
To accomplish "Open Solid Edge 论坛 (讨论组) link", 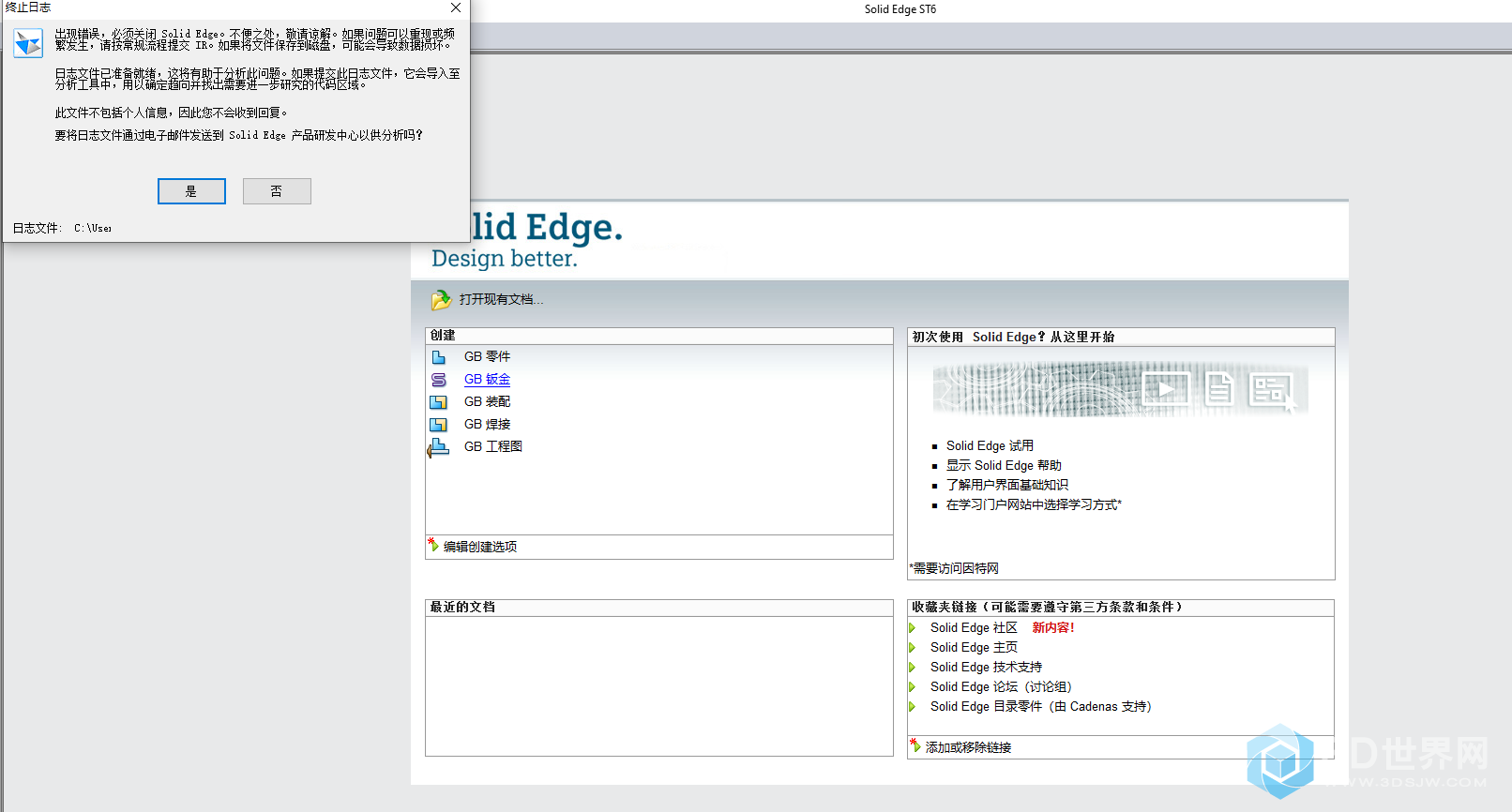I will 1001,686.
